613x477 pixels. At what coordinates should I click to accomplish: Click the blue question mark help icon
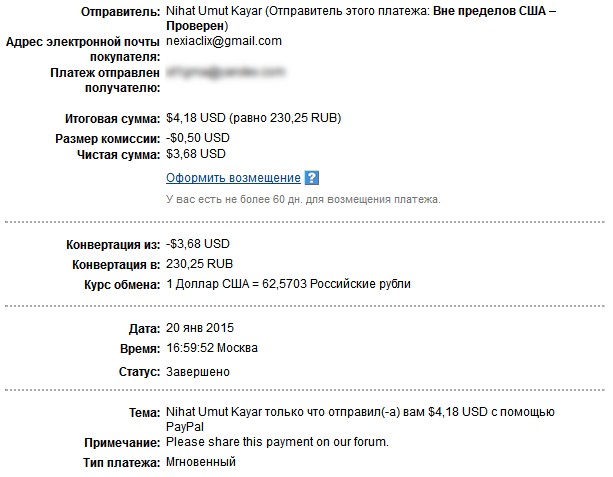coord(312,178)
